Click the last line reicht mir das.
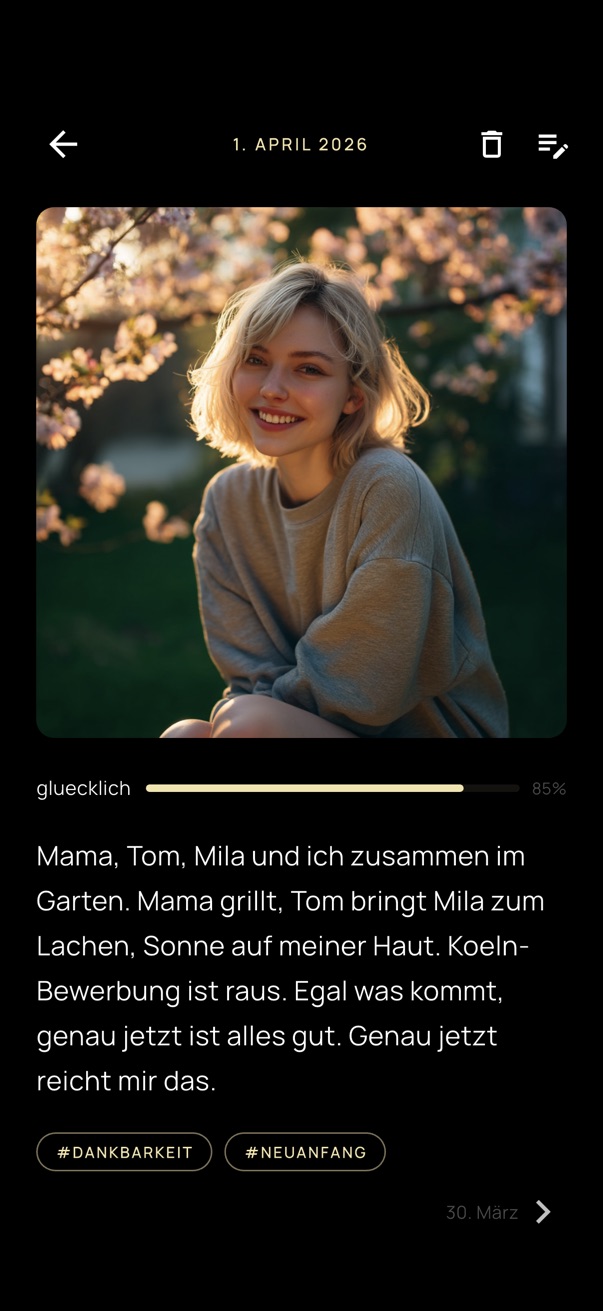The height and width of the screenshot is (1311, 603). coord(126,1081)
